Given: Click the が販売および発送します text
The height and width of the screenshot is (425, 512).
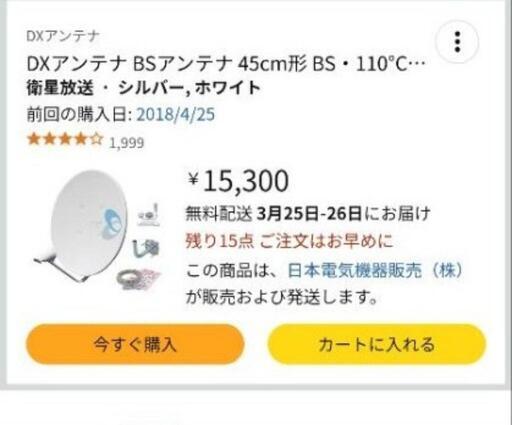Looking at the screenshot, I should (x=281, y=297).
